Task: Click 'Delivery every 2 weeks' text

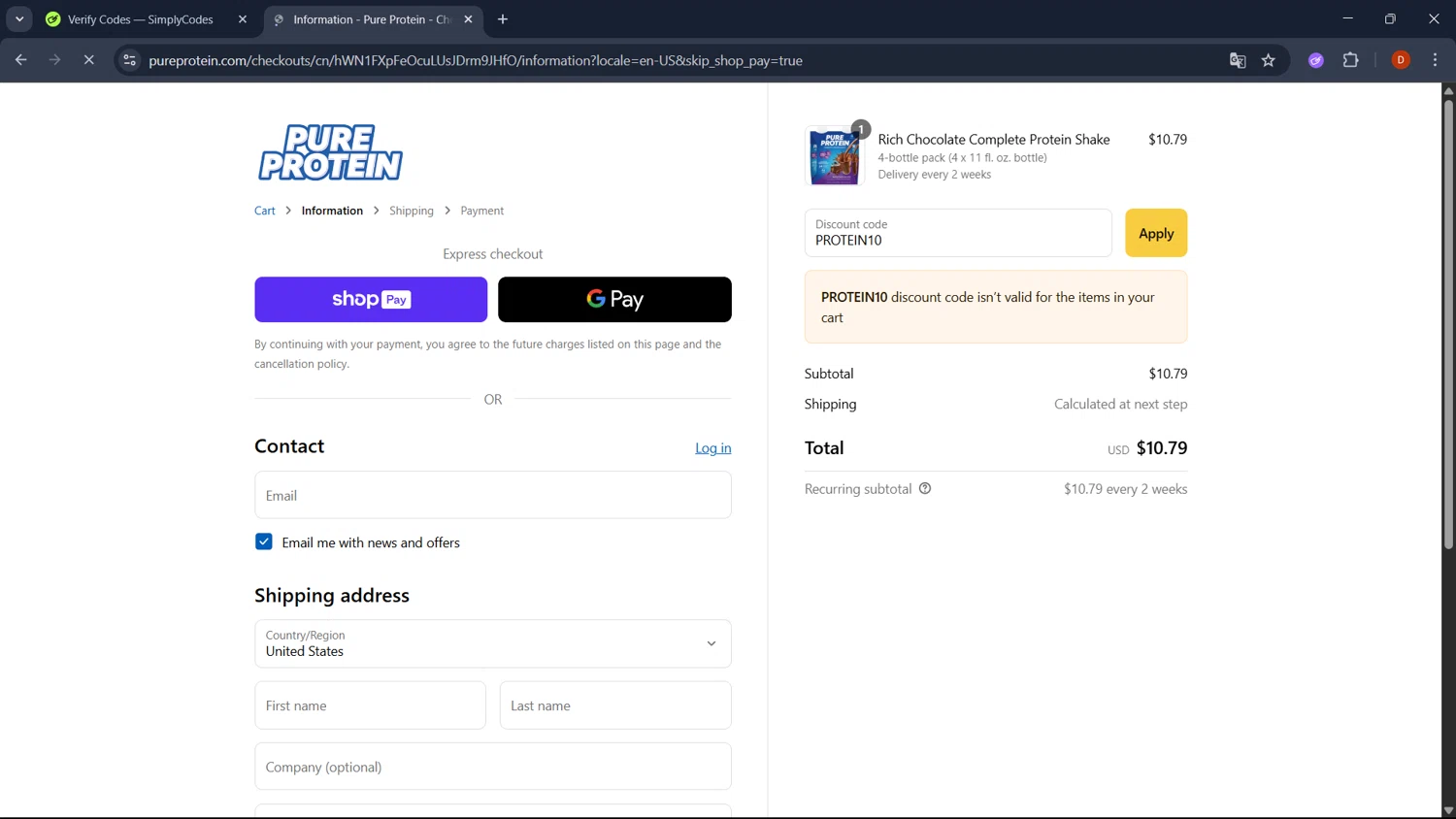Action: tap(935, 175)
